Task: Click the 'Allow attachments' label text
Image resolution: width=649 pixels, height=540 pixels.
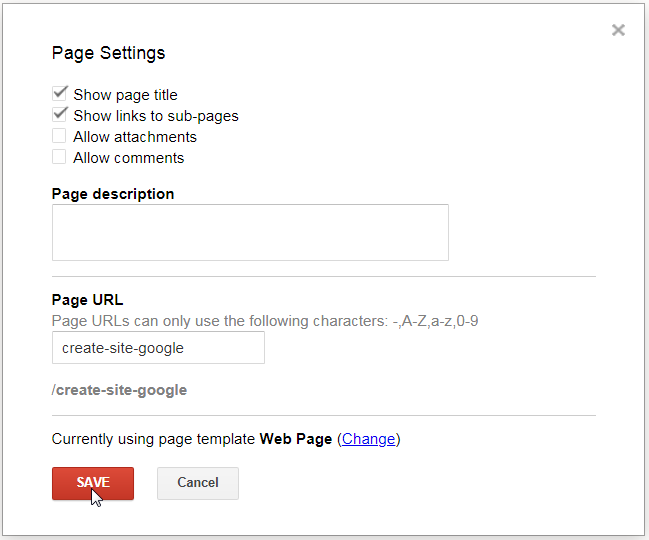Action: tap(135, 137)
